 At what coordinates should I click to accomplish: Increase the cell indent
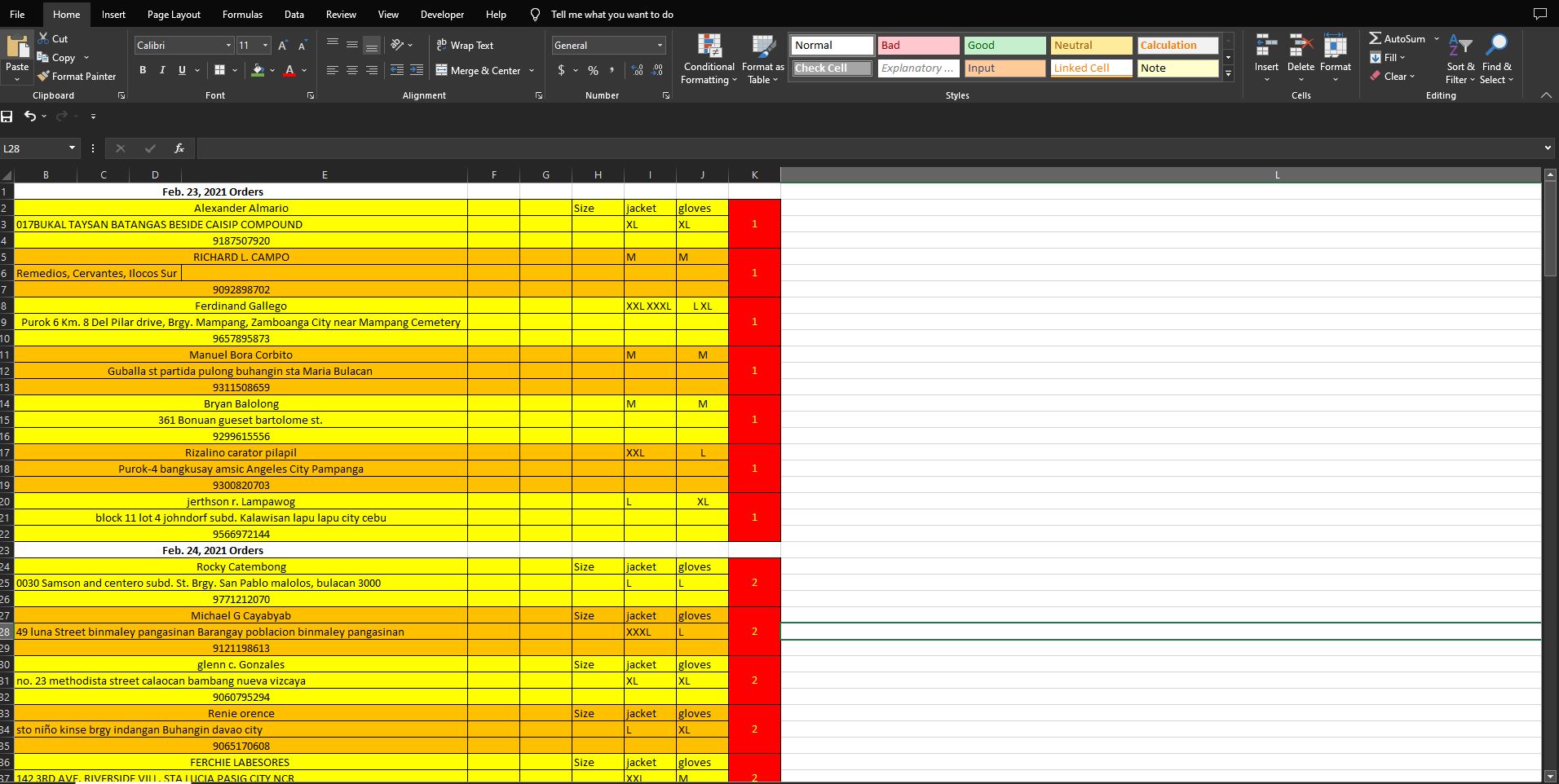point(417,70)
